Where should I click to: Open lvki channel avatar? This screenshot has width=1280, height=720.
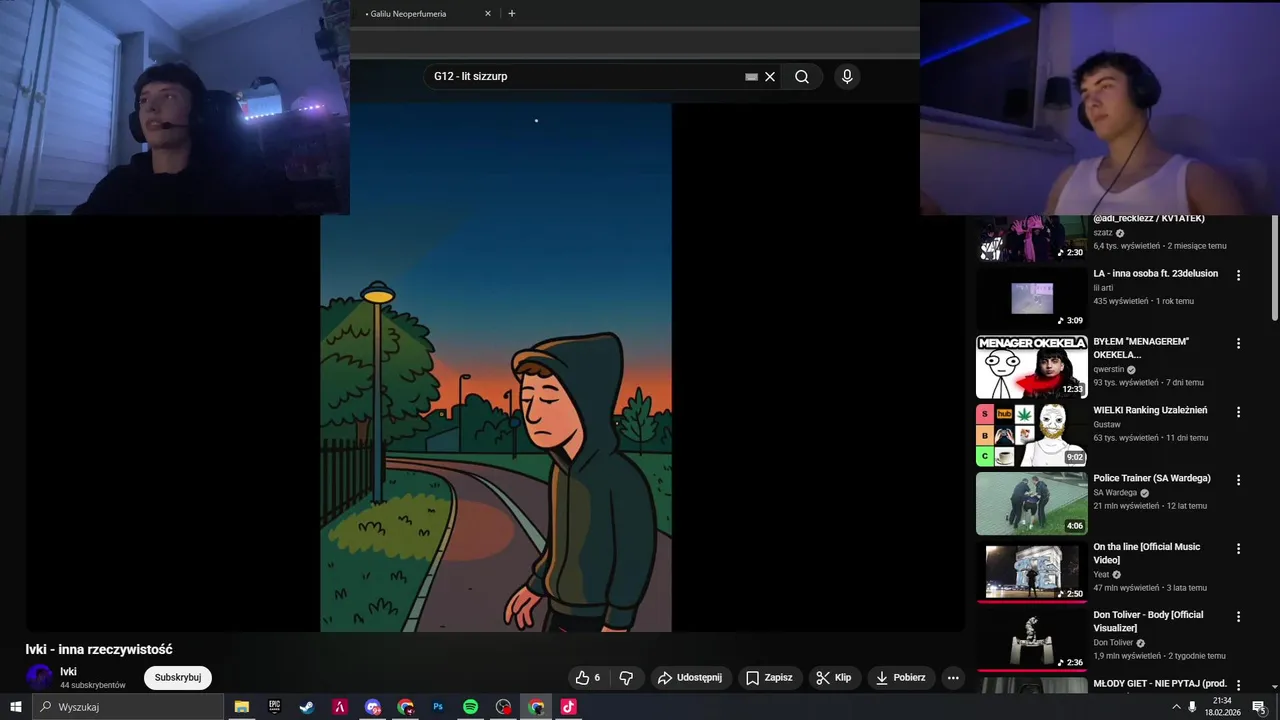click(x=39, y=677)
